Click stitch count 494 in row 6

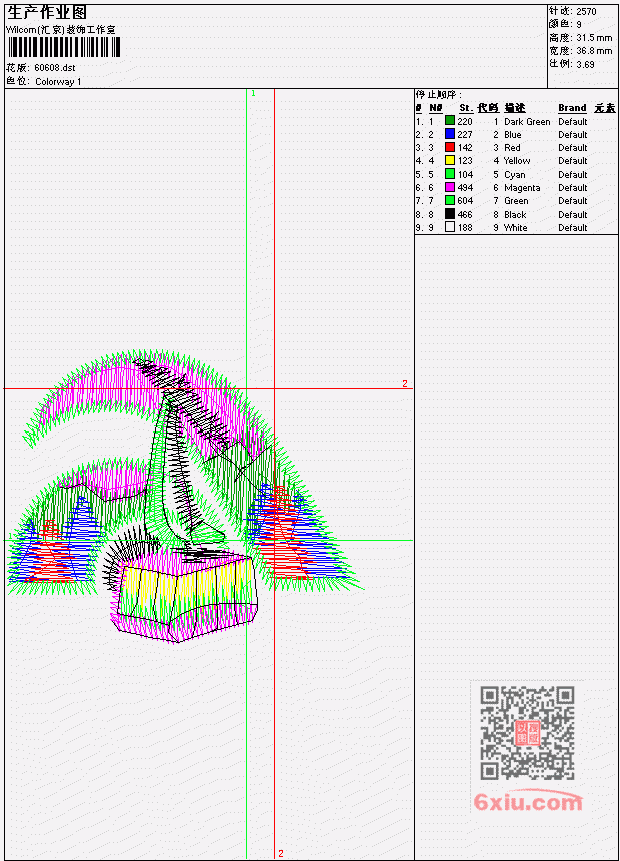(465, 188)
